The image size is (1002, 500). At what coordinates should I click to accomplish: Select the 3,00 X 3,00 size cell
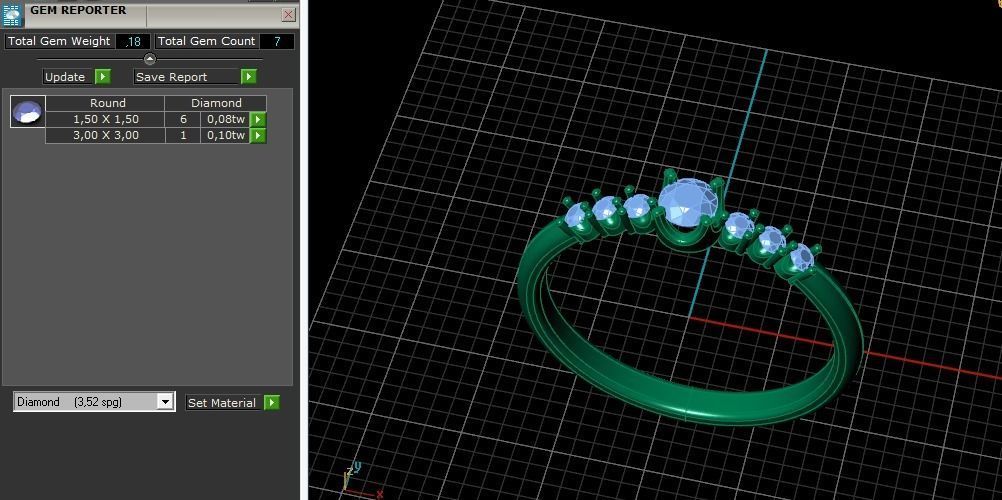coord(105,135)
